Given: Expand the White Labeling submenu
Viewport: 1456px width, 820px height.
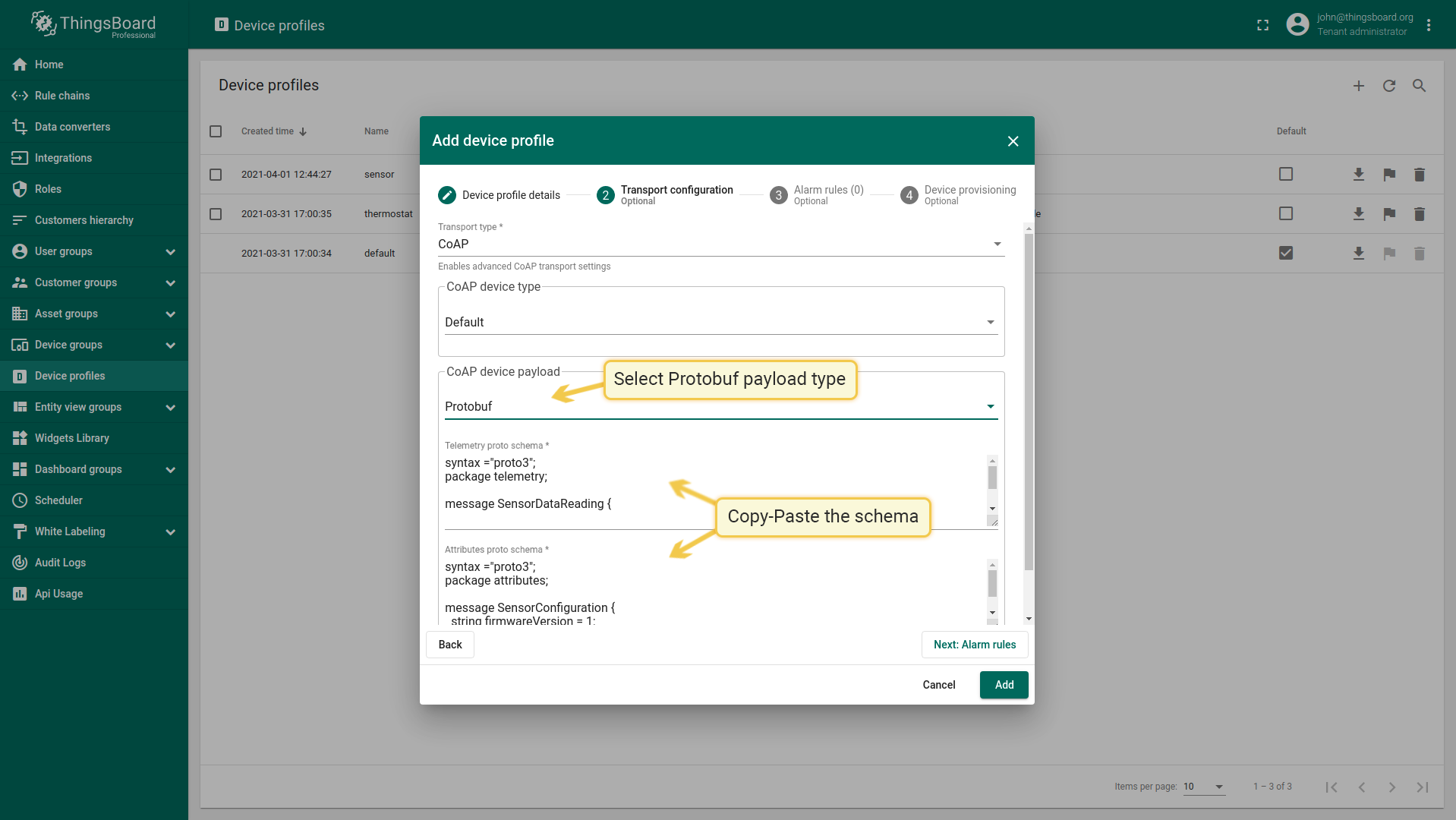Looking at the screenshot, I should (171, 531).
